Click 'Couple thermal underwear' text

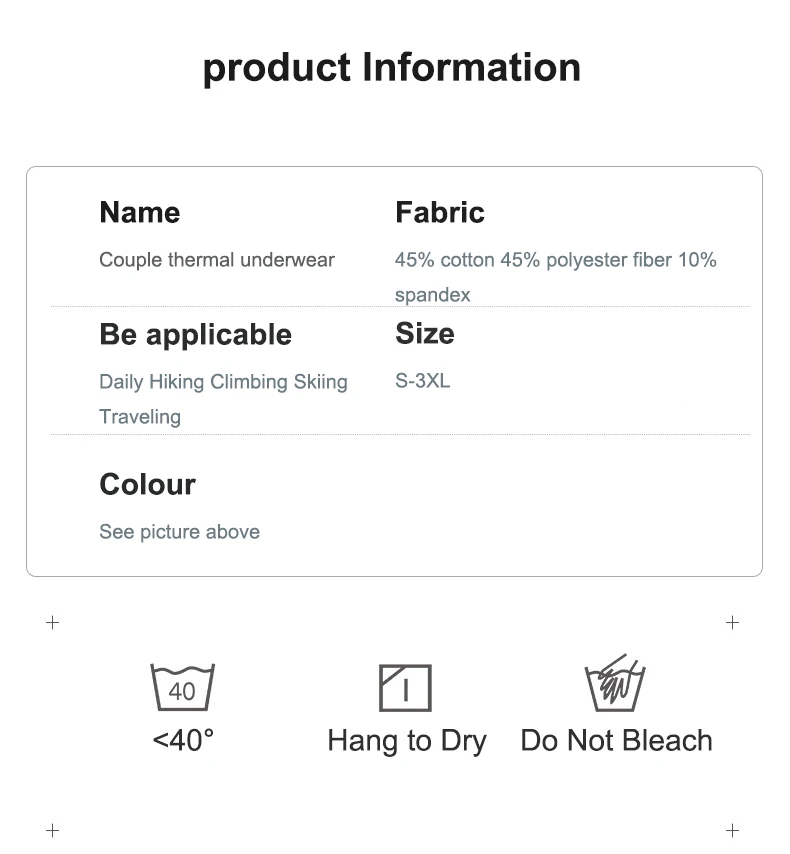216,260
